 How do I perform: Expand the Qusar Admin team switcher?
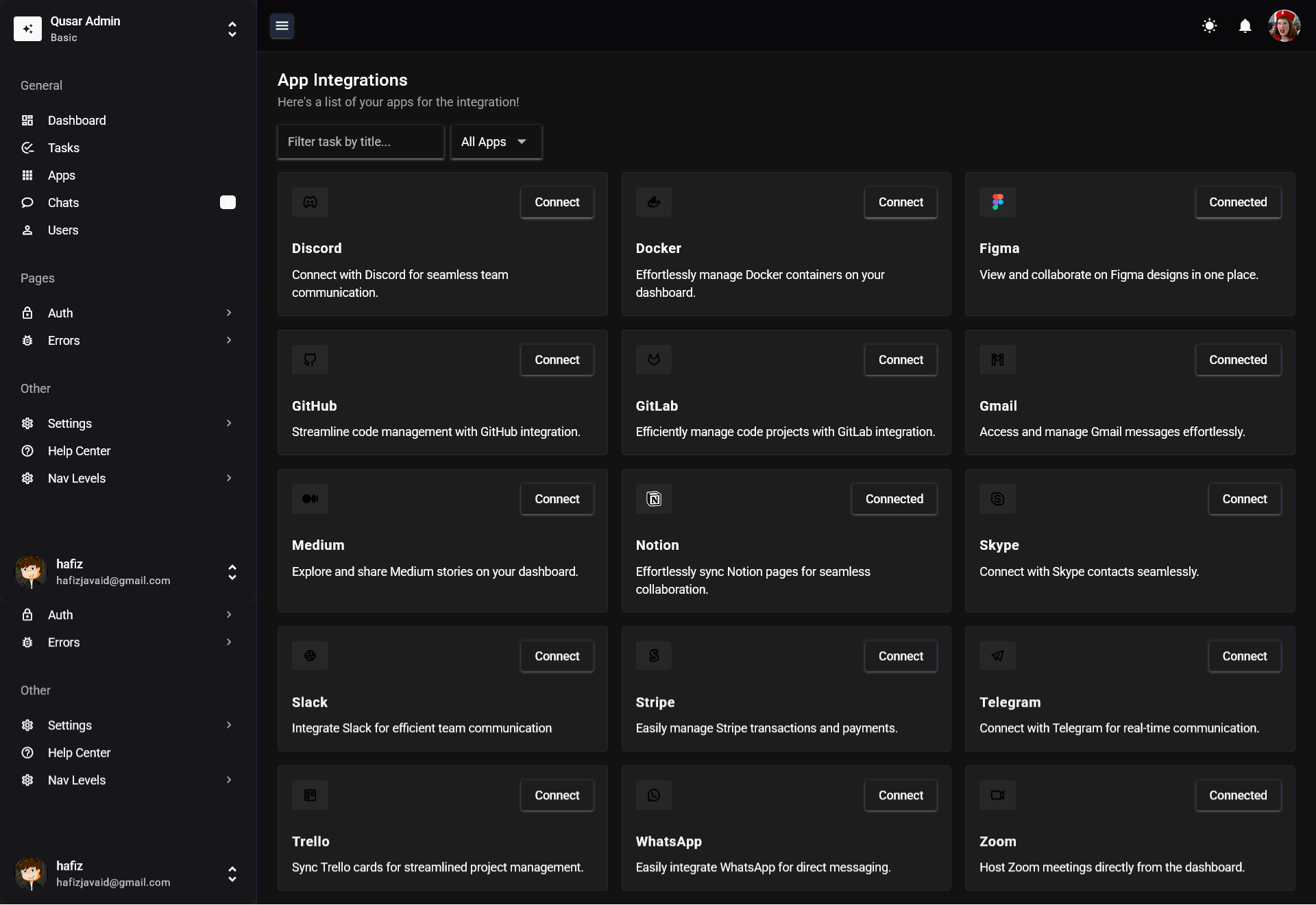[x=232, y=29]
